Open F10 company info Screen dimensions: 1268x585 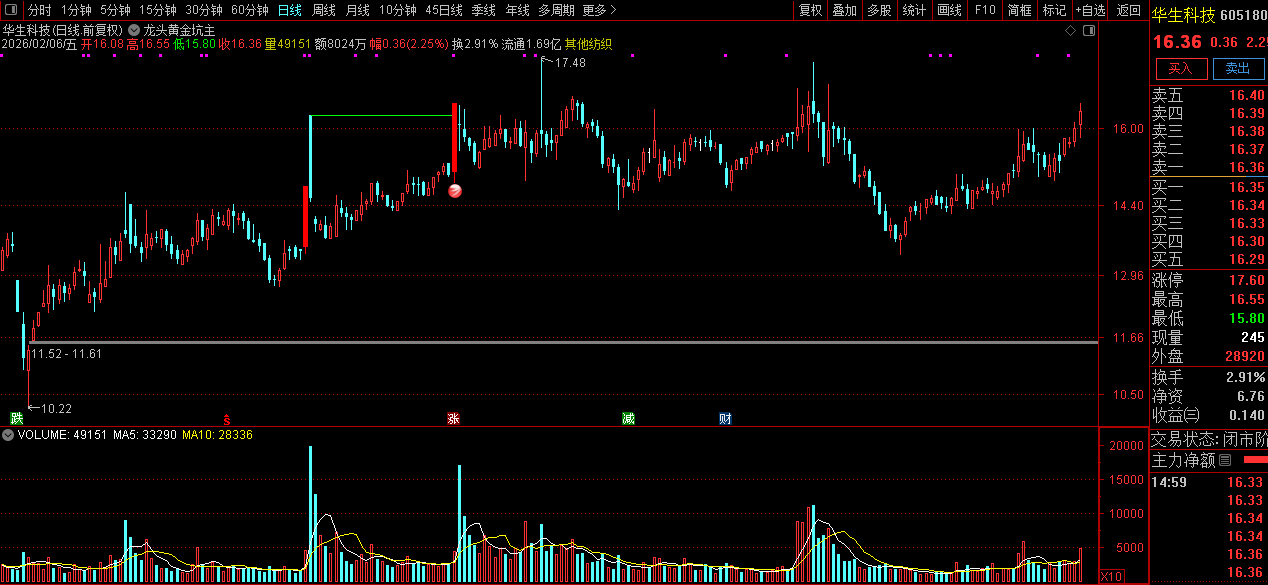(x=985, y=10)
